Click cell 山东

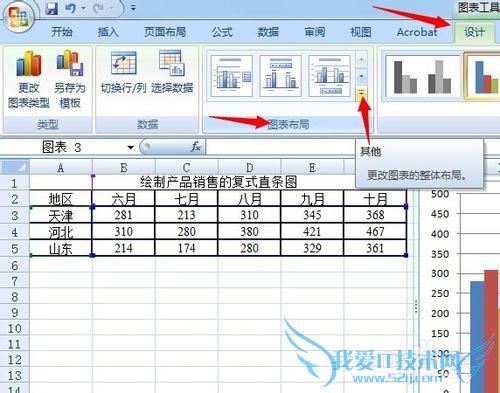61,248
